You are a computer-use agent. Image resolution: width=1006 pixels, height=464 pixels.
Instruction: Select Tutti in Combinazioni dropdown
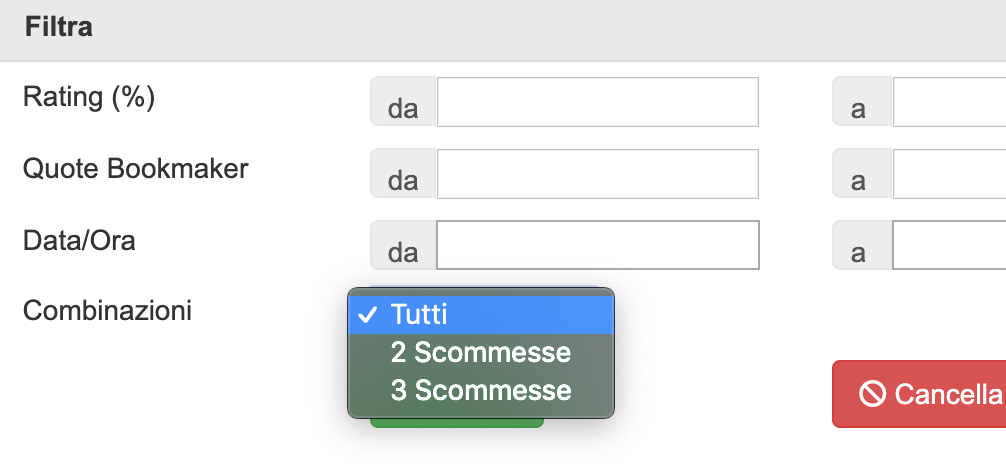(481, 315)
